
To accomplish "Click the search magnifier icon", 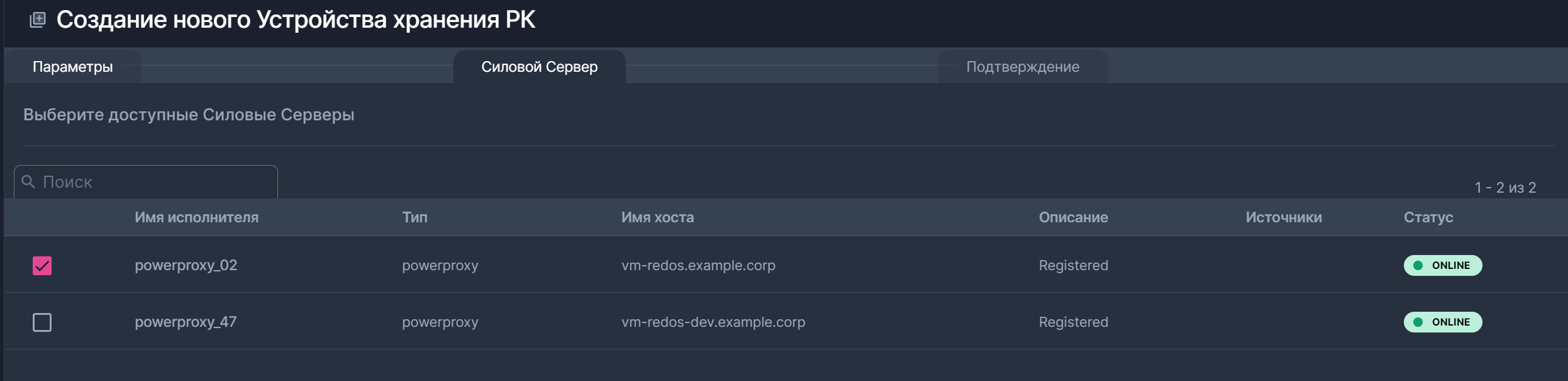I will coord(28,182).
